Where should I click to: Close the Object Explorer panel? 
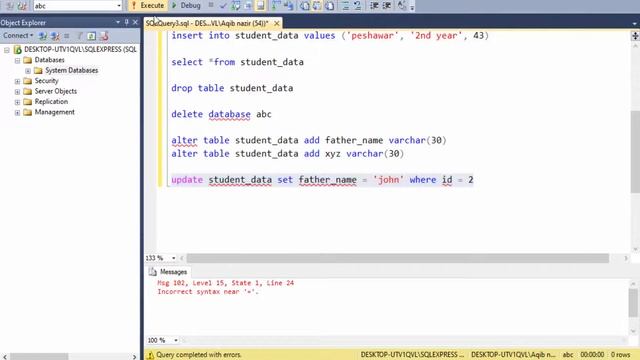(135, 22)
